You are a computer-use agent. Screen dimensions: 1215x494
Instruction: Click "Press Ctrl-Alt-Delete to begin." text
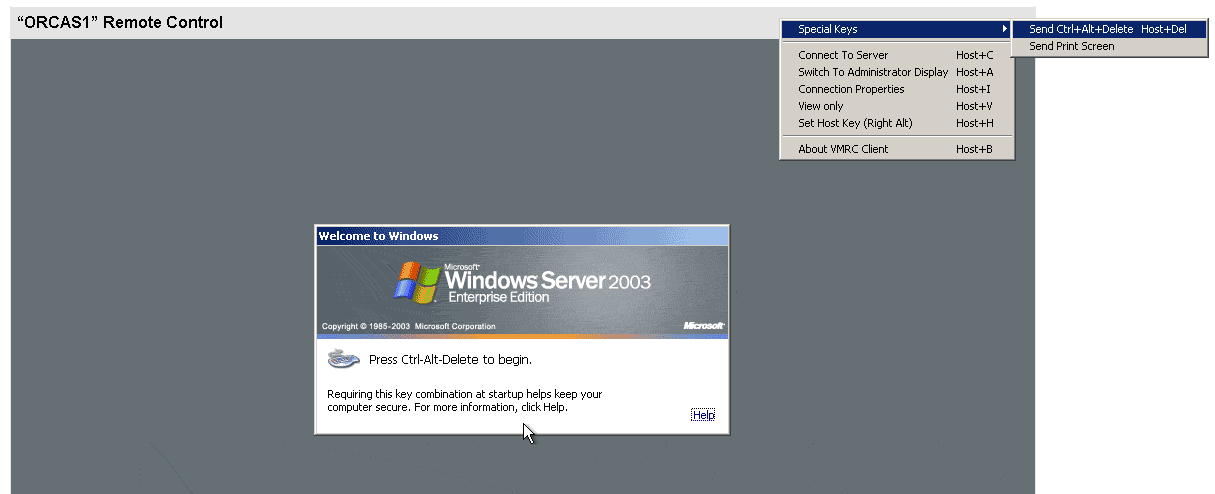450,359
